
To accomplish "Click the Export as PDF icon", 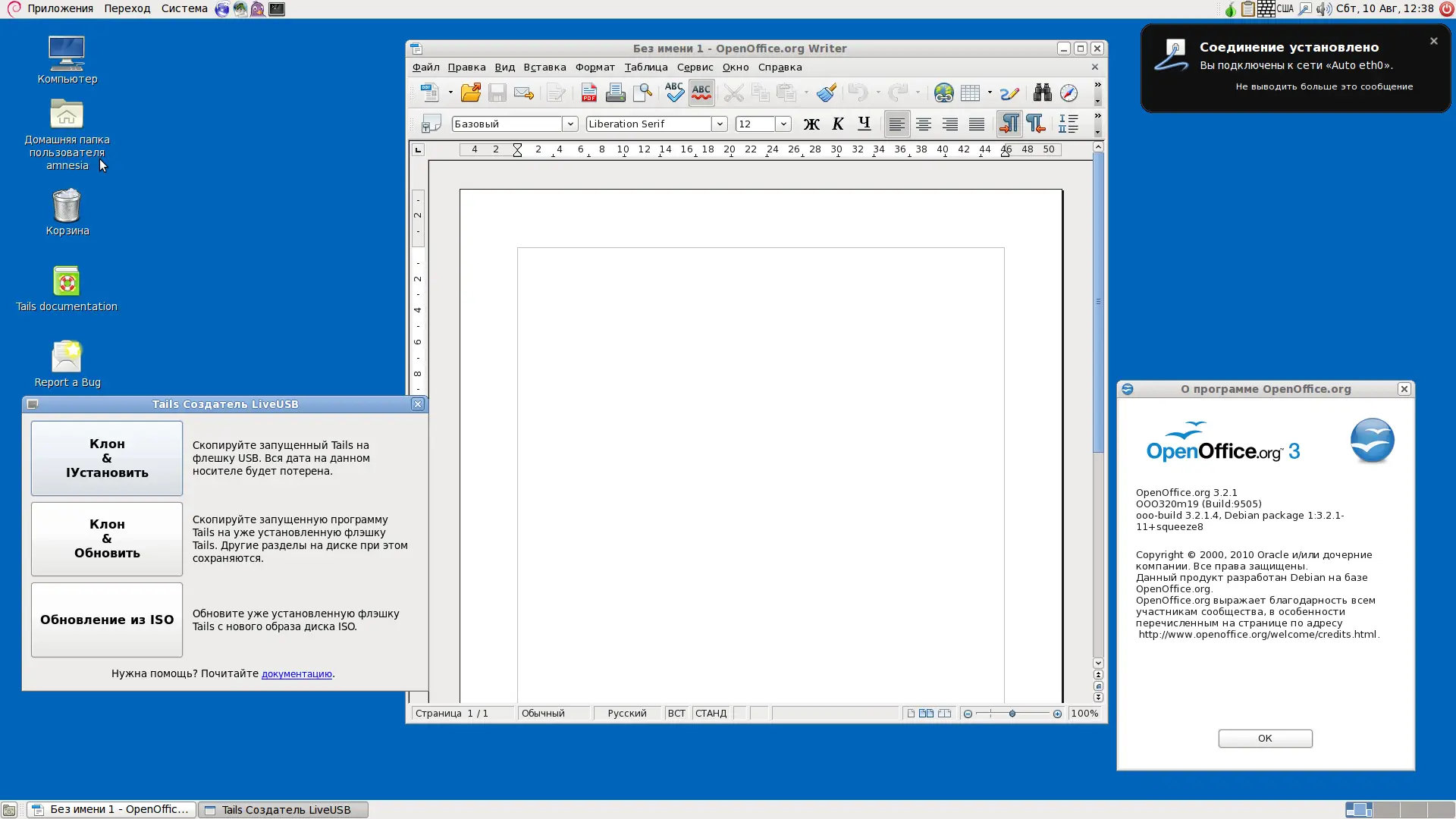I will pos(588,93).
